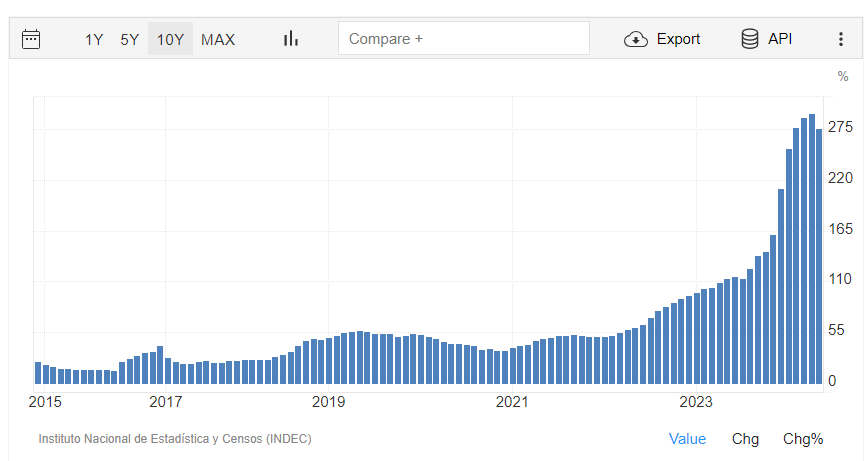Toggle chart to Chg view
The image size is (867, 461).
pyautogui.click(x=745, y=439)
